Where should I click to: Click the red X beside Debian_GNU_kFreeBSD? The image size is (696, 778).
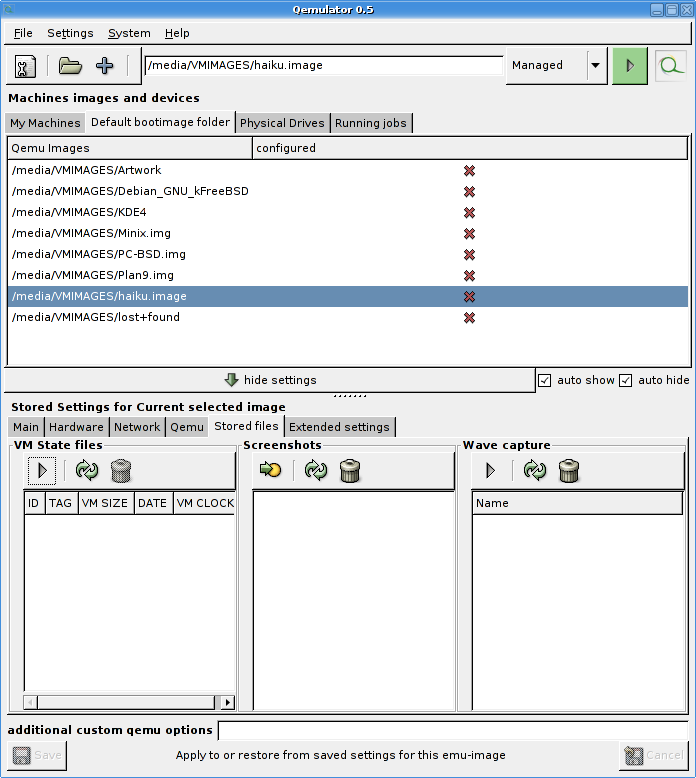coord(469,192)
